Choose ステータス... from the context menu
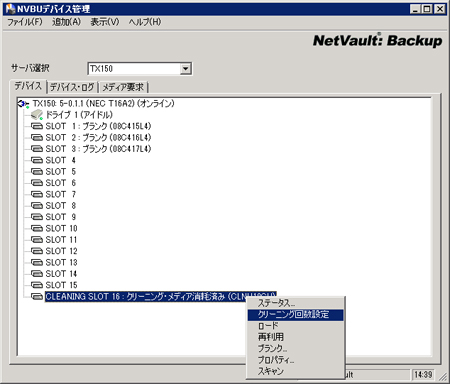The height and width of the screenshot is (384, 450). (x=295, y=303)
